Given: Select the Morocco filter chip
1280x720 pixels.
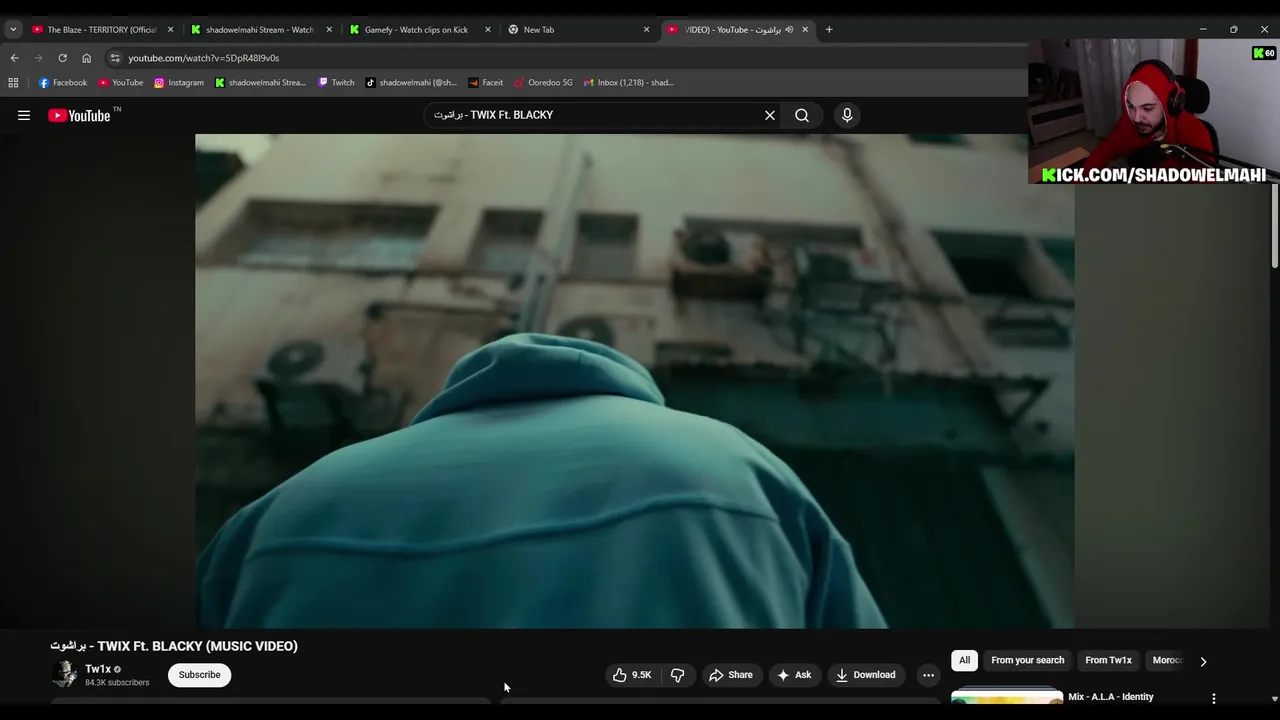Looking at the screenshot, I should click(x=1167, y=660).
